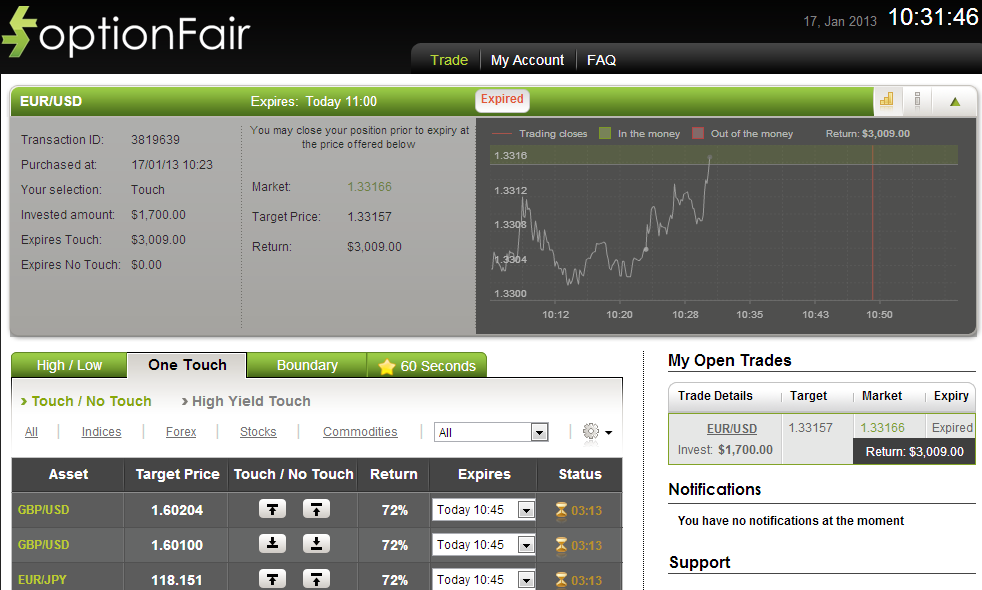Select the Forex asset filter link

pyautogui.click(x=180, y=431)
